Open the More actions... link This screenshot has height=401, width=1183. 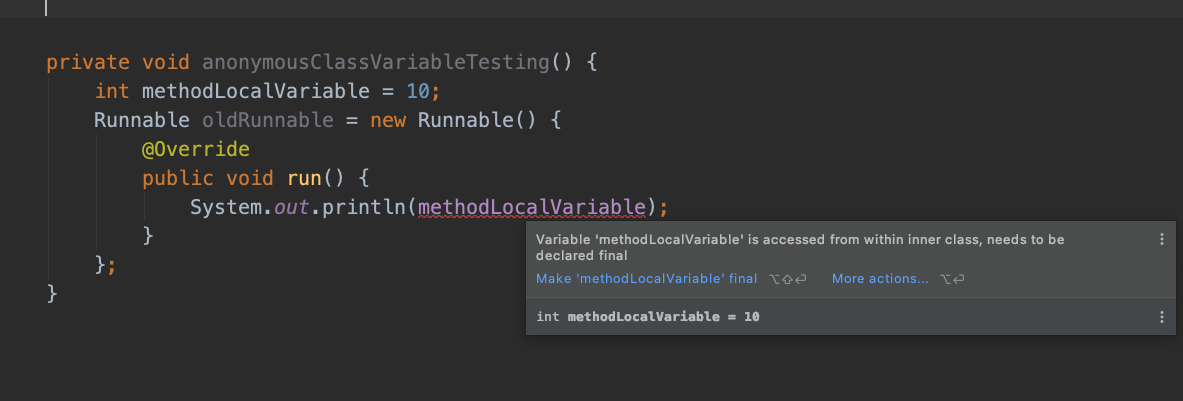tap(880, 279)
